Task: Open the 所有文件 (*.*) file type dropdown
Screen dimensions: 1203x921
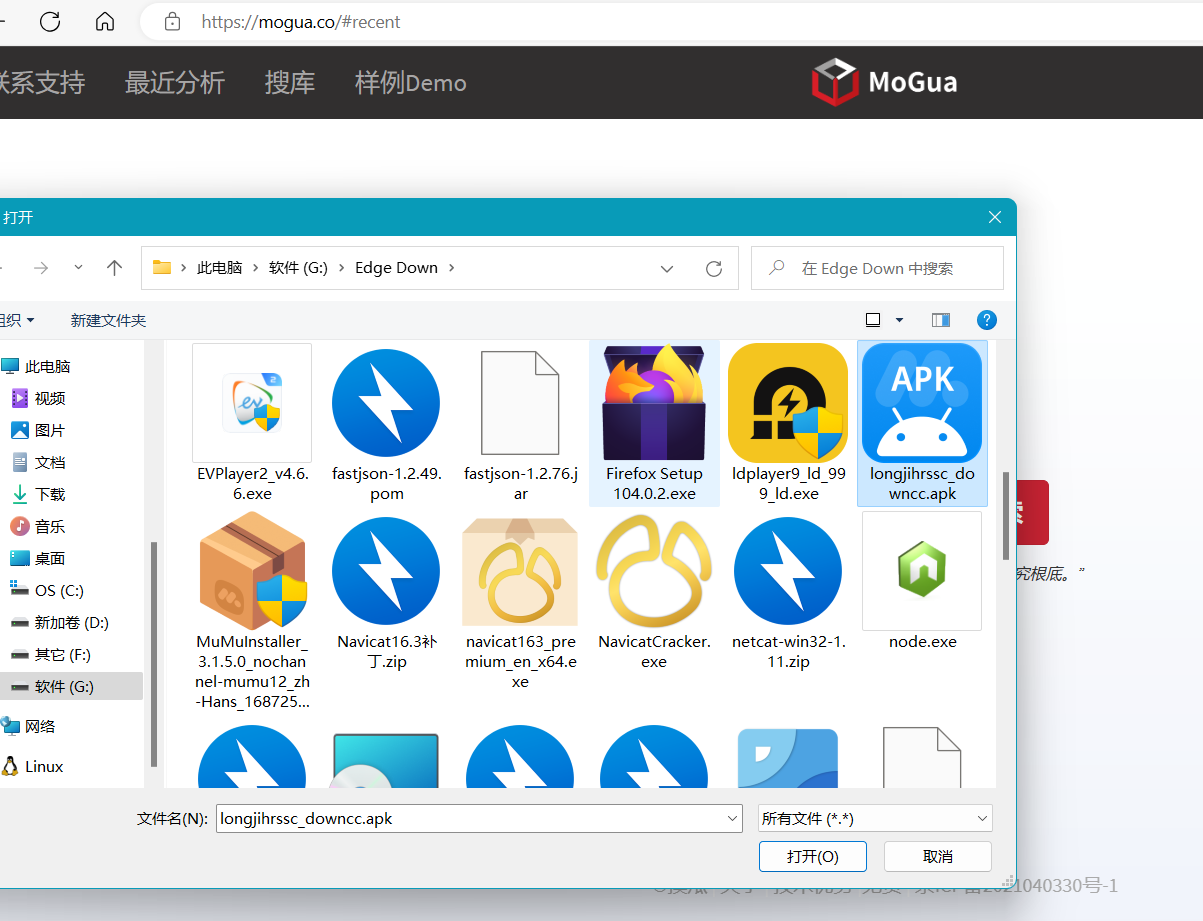Action: click(x=875, y=818)
